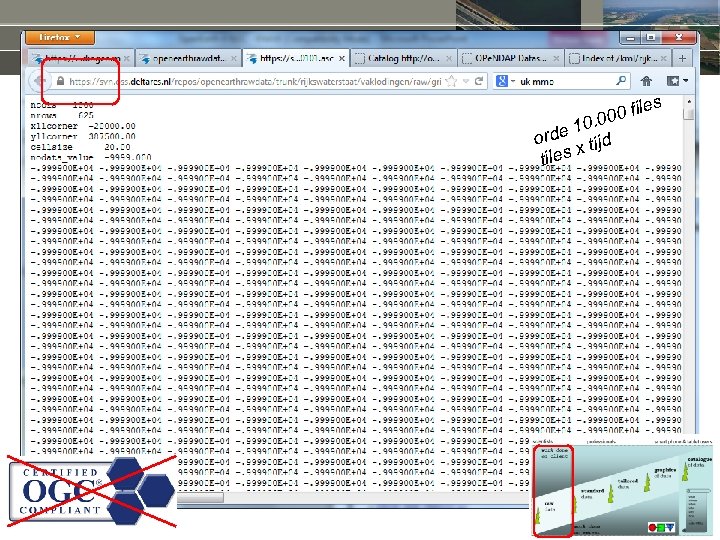Click the magnifier search icon
Screen dimensions: 720x540
[621, 81]
